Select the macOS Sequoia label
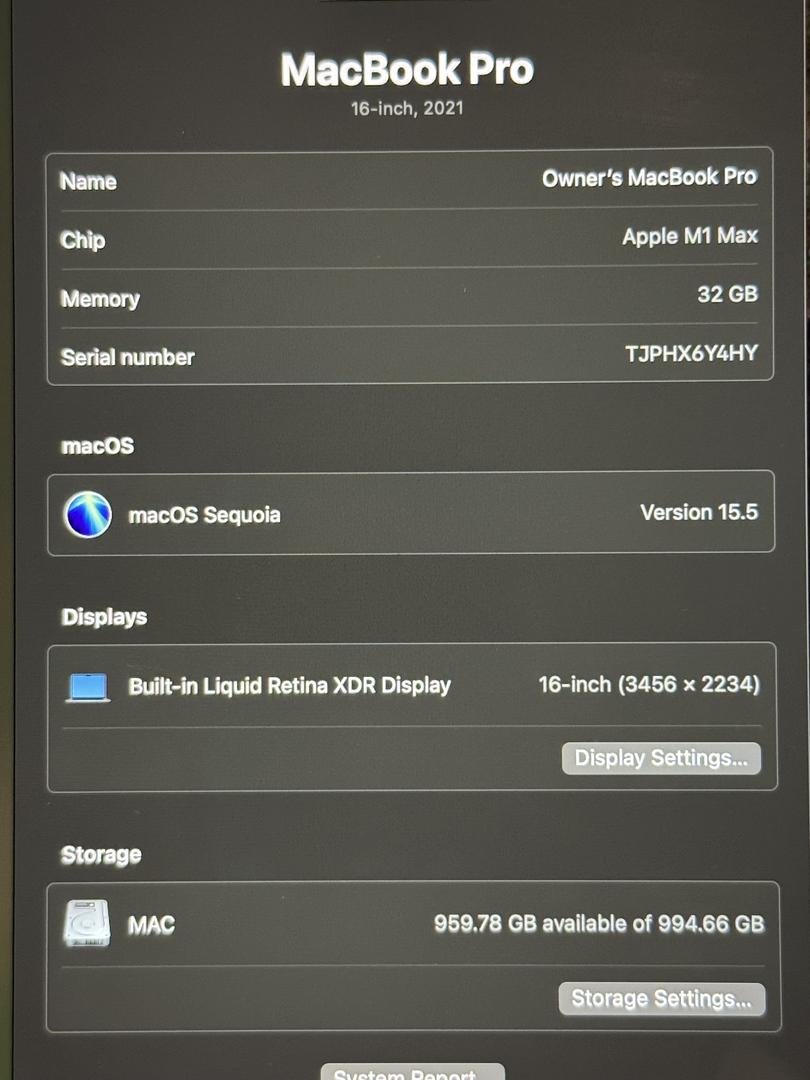The image size is (810, 1080). pos(205,515)
